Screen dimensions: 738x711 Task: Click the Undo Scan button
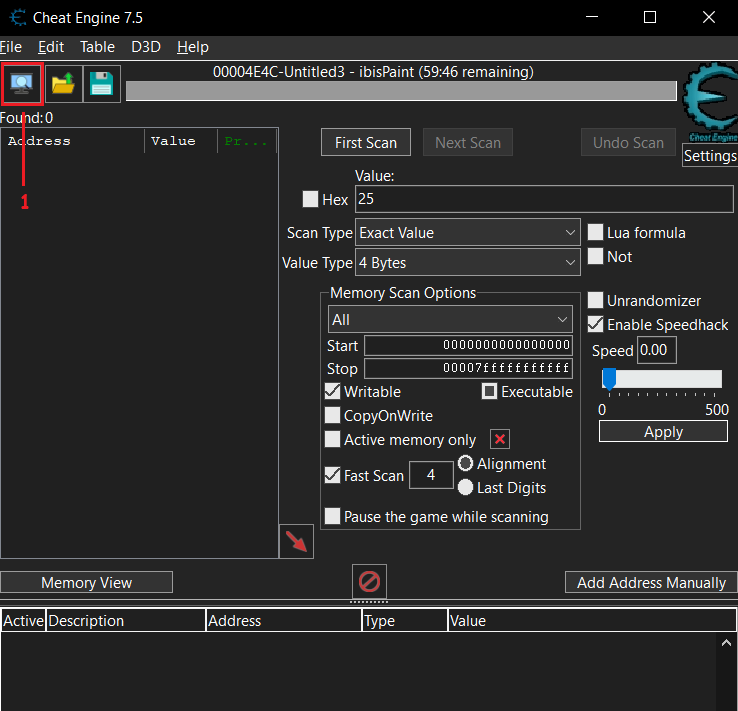coord(628,142)
